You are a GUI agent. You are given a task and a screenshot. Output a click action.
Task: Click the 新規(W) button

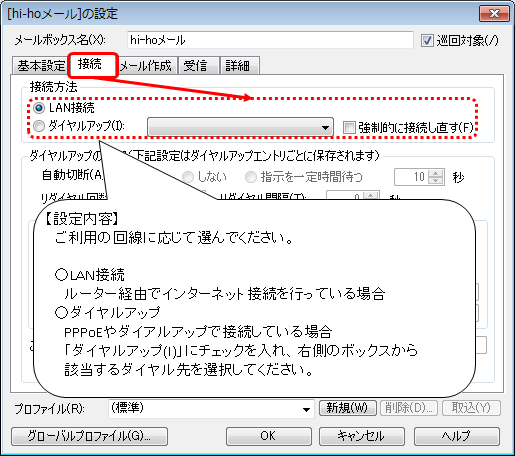tap(348, 408)
